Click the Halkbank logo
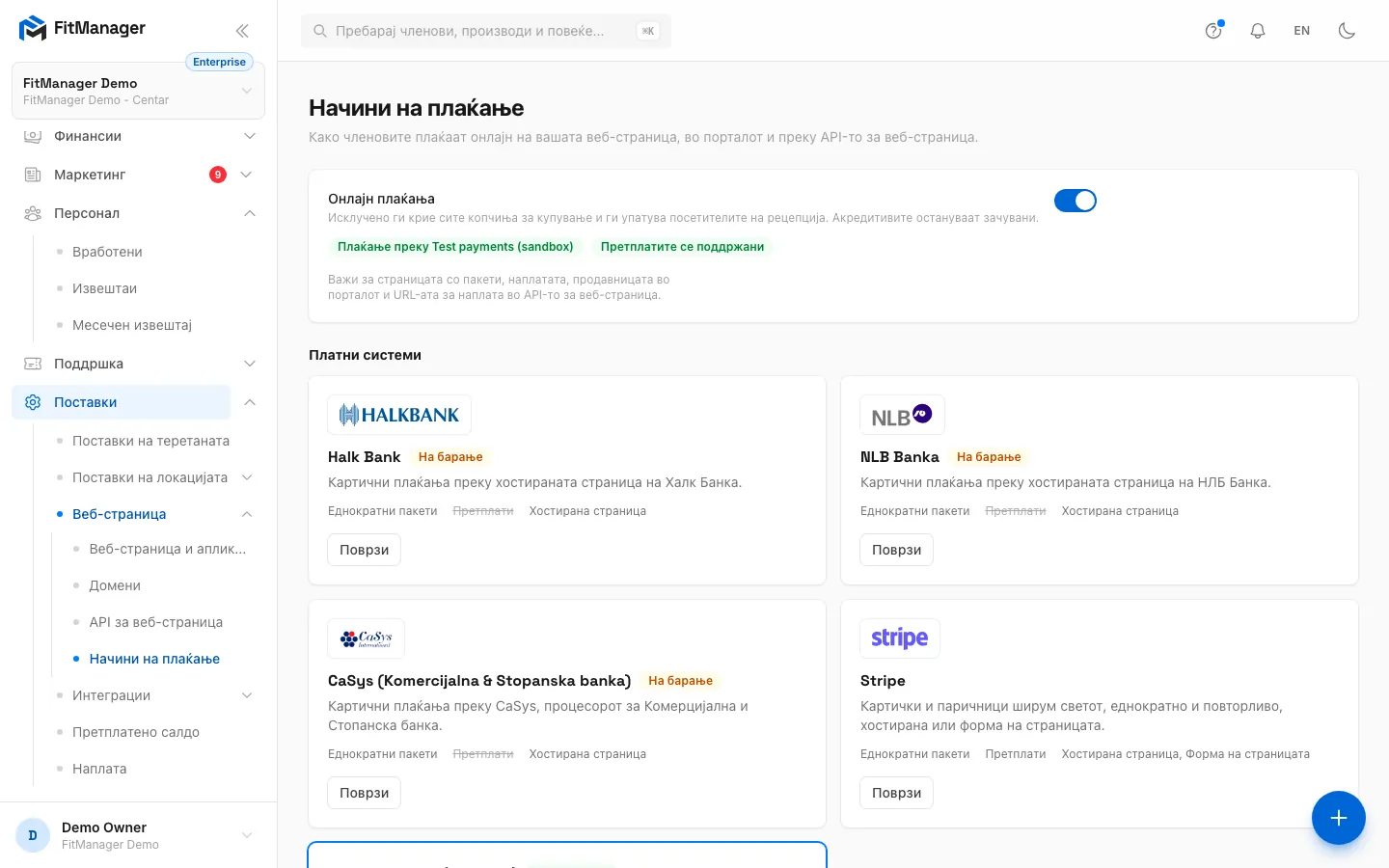This screenshot has height=868, width=1389. [399, 415]
